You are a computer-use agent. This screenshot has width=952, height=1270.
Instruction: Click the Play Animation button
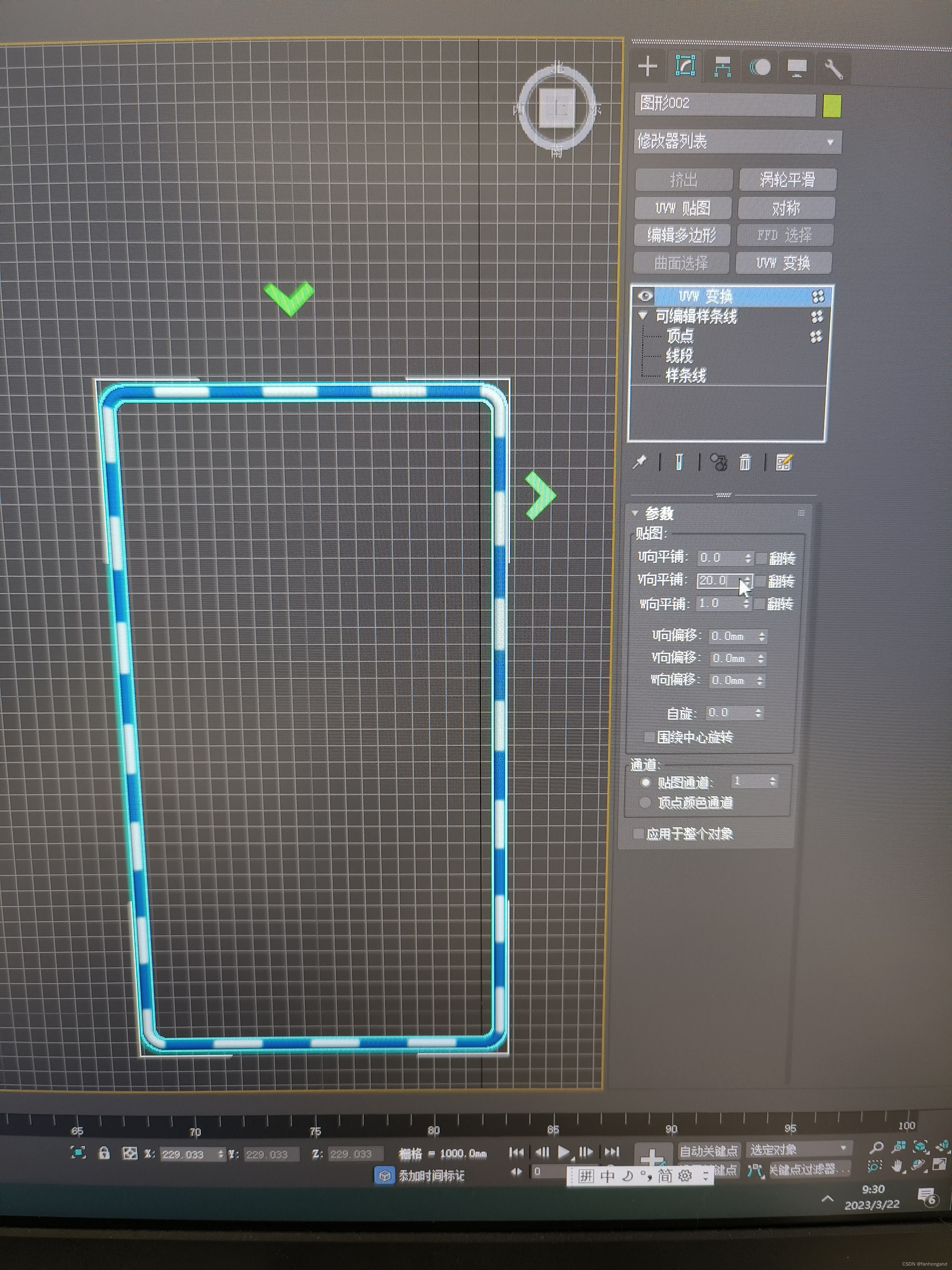tap(563, 1151)
